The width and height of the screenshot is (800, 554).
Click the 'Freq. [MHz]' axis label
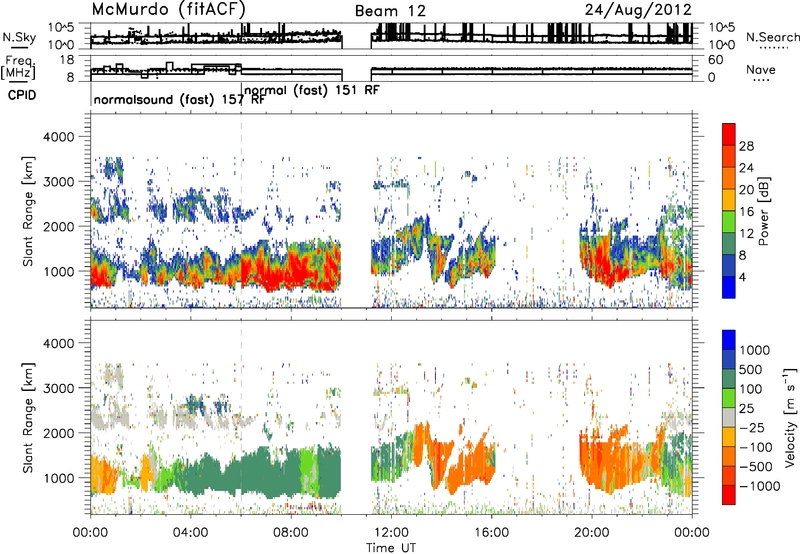(x=19, y=67)
